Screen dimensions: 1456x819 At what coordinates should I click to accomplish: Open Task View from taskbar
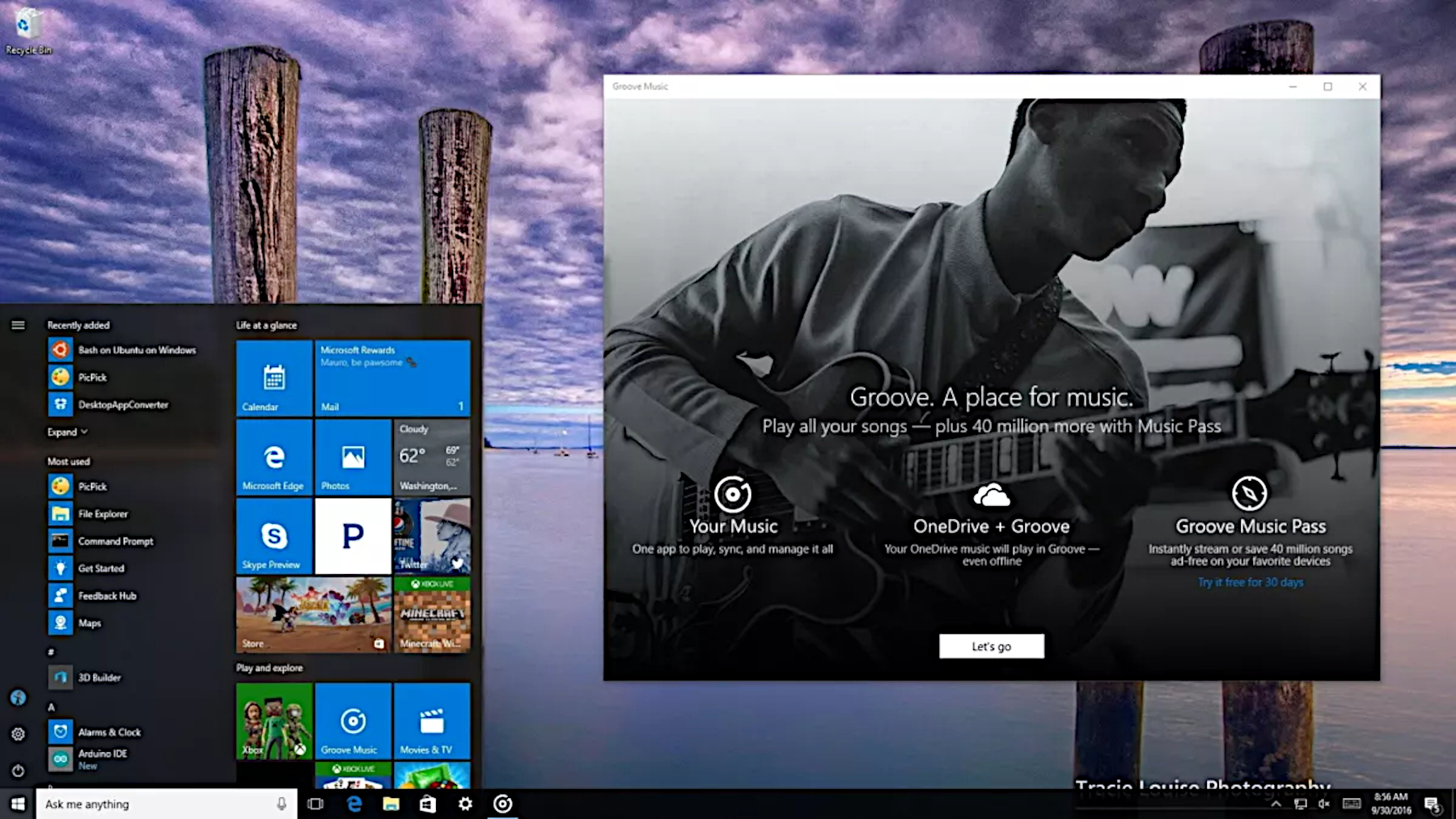coord(315,804)
